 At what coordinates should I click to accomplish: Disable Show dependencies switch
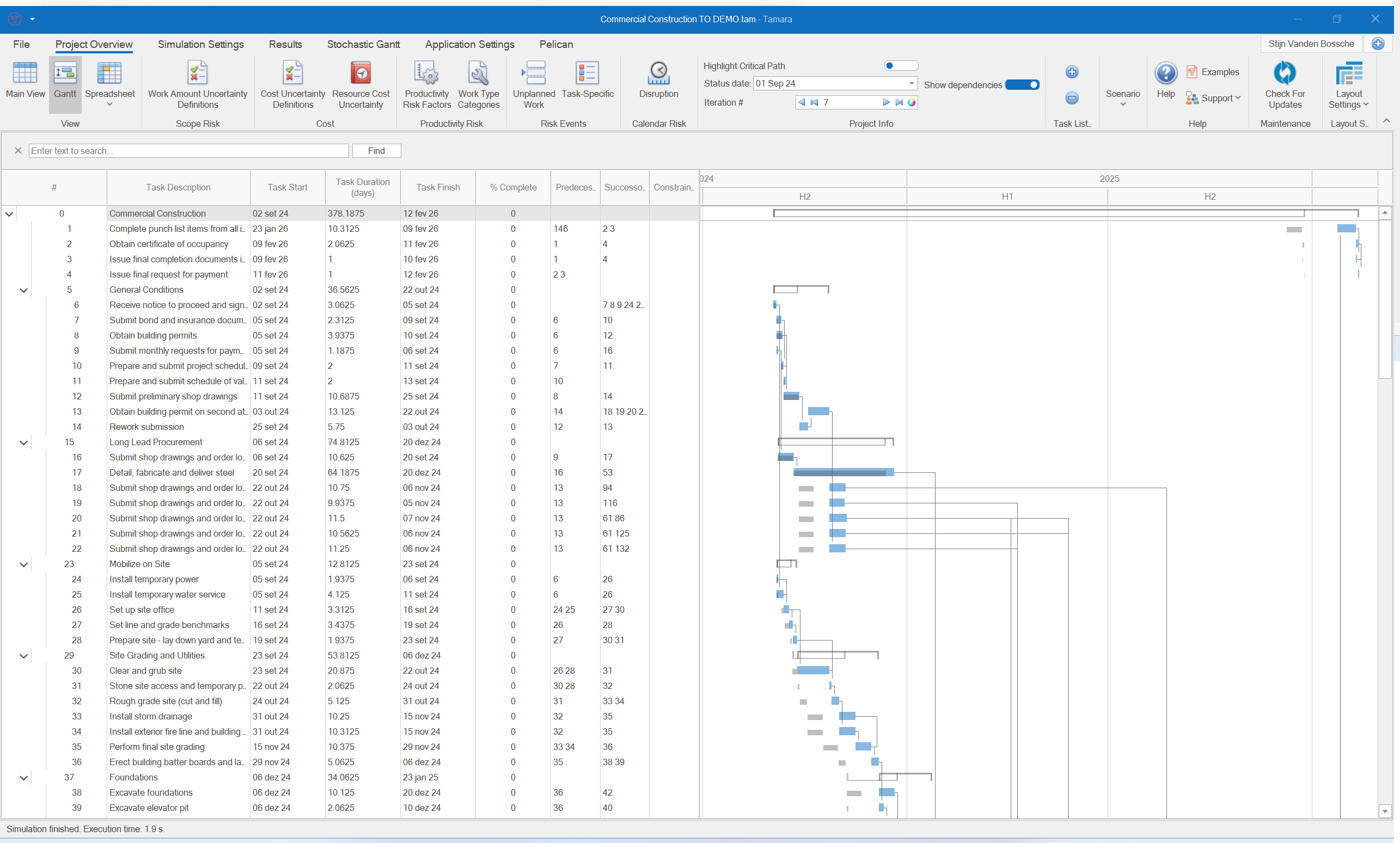pos(1022,84)
